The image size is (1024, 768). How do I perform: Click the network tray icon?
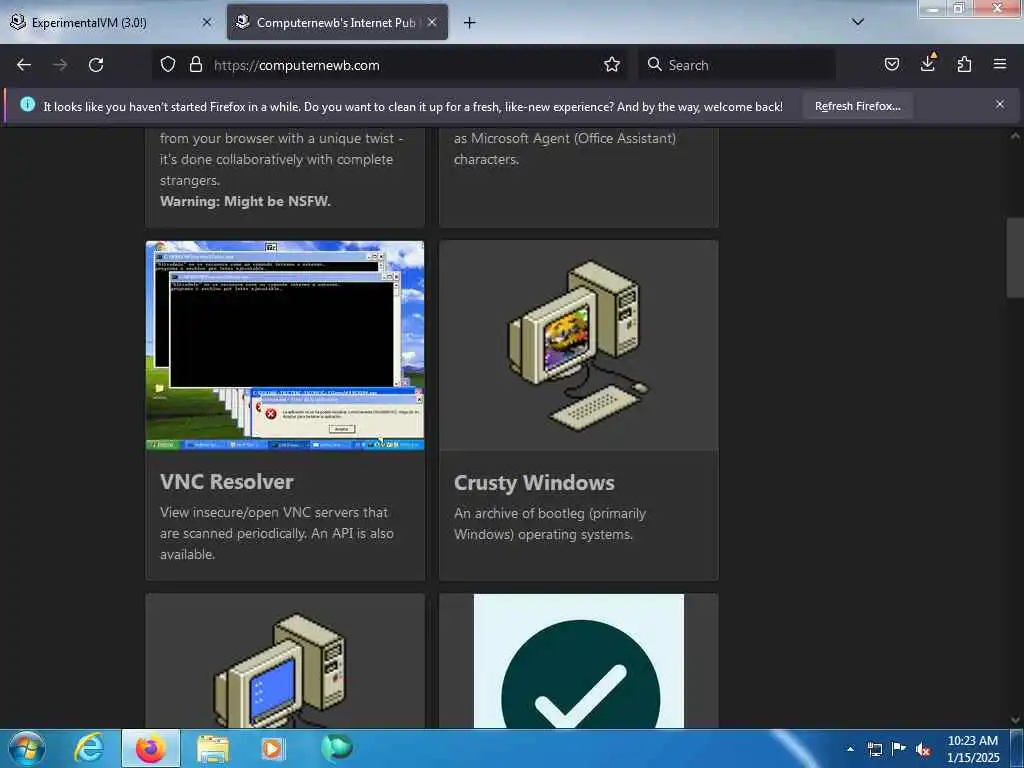coord(874,749)
